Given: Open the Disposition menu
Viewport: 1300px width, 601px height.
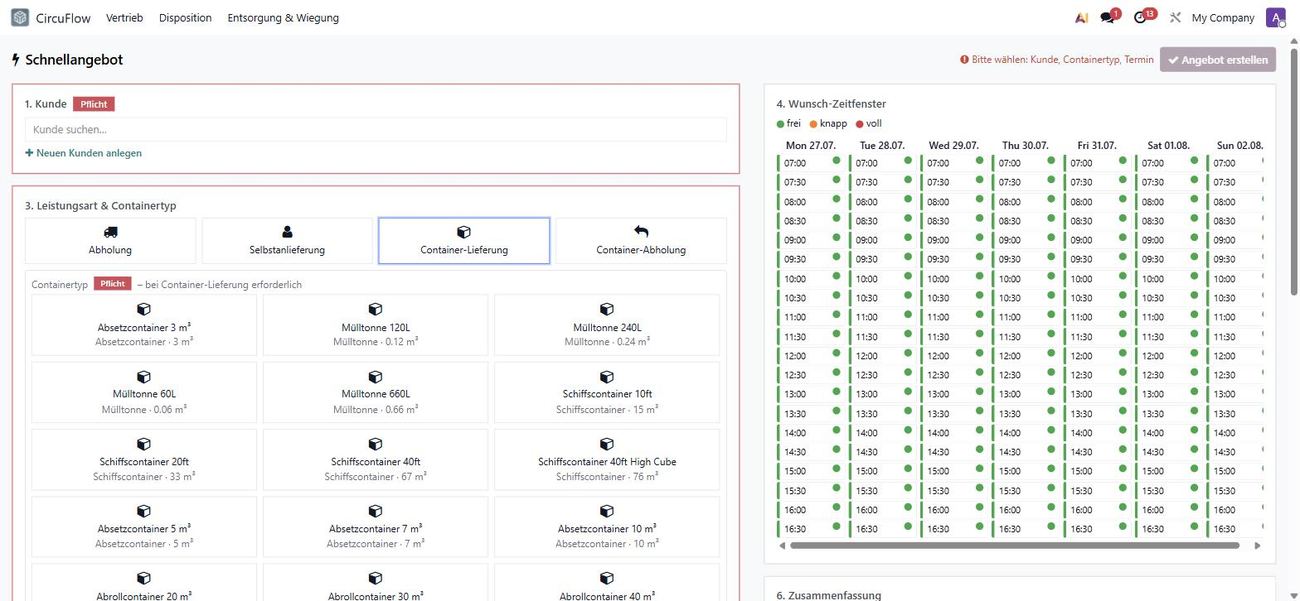Looking at the screenshot, I should click(x=185, y=18).
